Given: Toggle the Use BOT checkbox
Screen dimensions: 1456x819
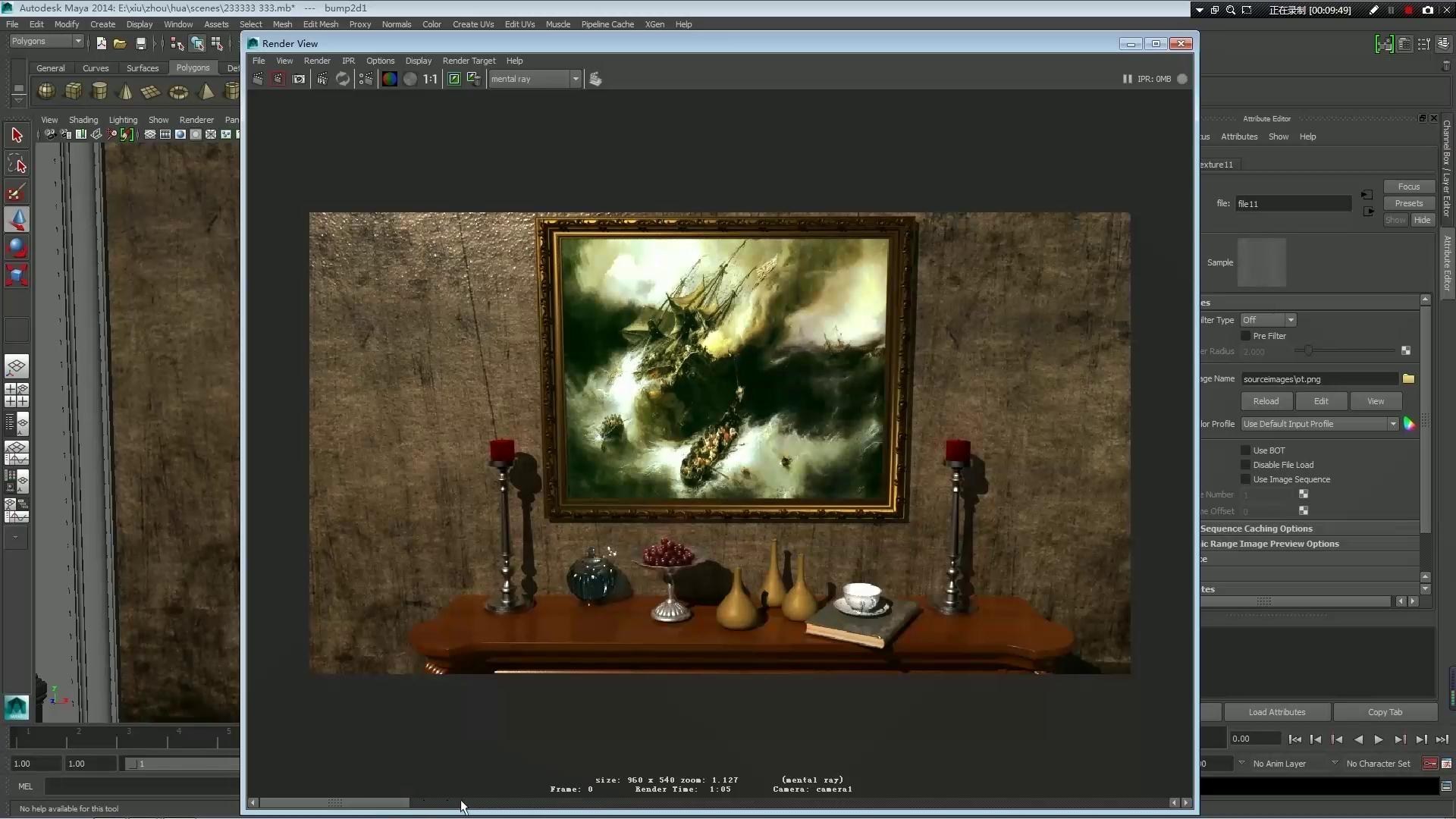Looking at the screenshot, I should point(1245,450).
